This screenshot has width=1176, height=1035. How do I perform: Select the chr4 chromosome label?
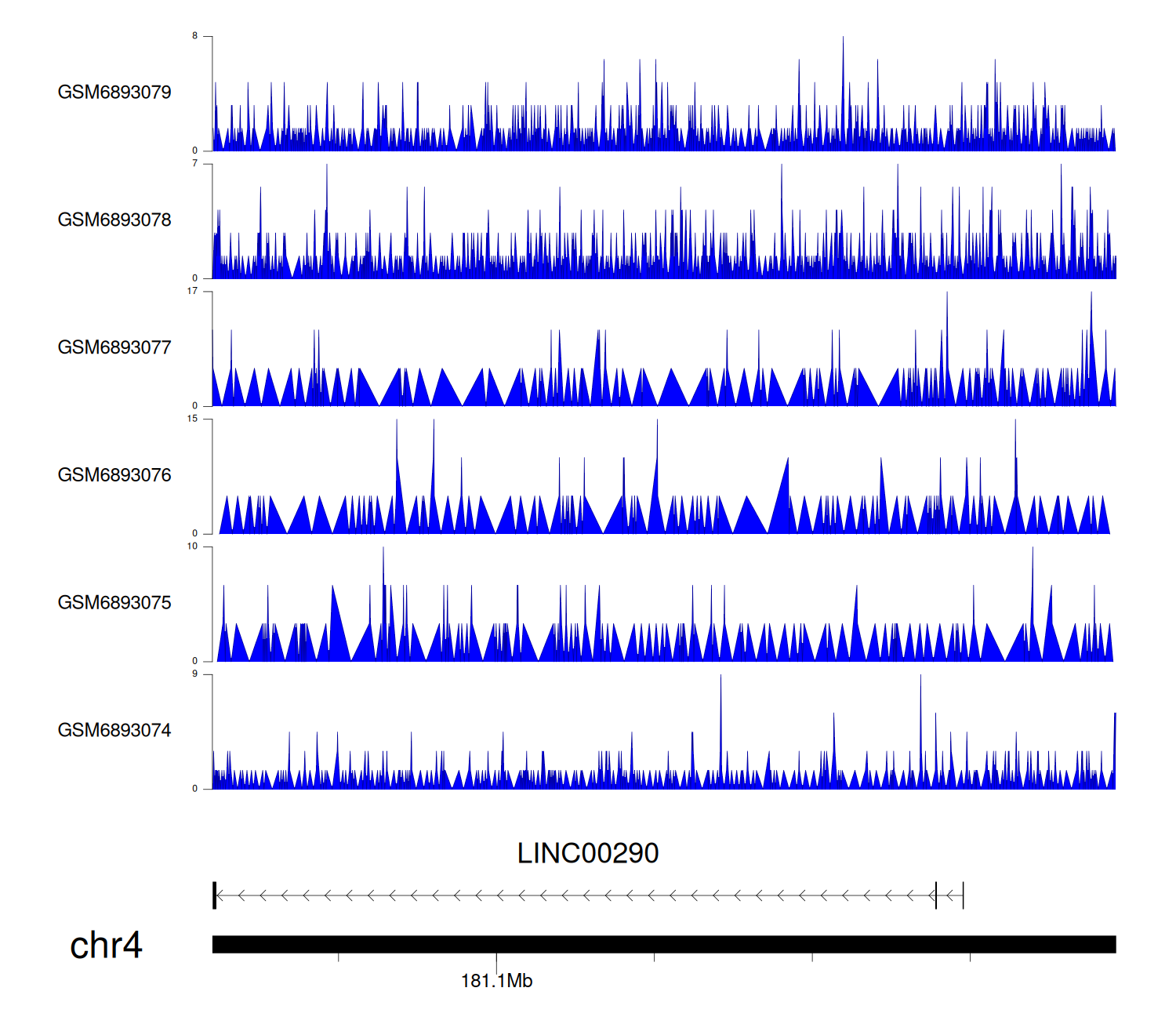pos(106,945)
